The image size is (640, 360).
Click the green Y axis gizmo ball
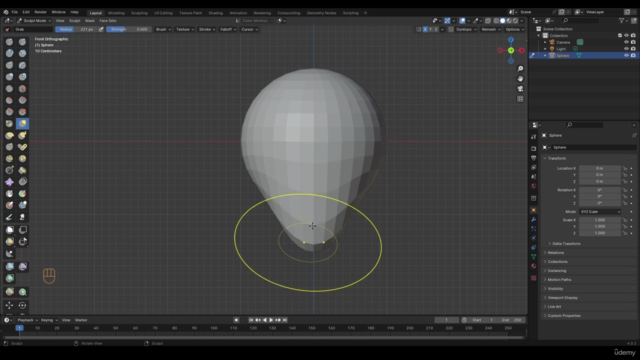click(511, 50)
